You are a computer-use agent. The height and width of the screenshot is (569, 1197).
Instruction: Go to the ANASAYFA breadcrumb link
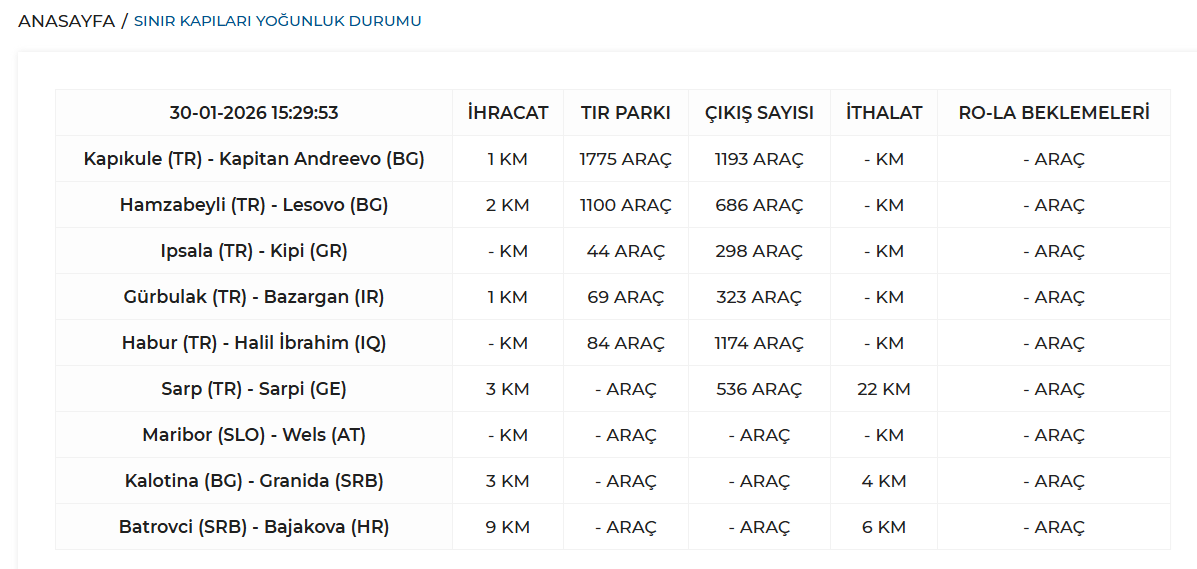(x=66, y=21)
